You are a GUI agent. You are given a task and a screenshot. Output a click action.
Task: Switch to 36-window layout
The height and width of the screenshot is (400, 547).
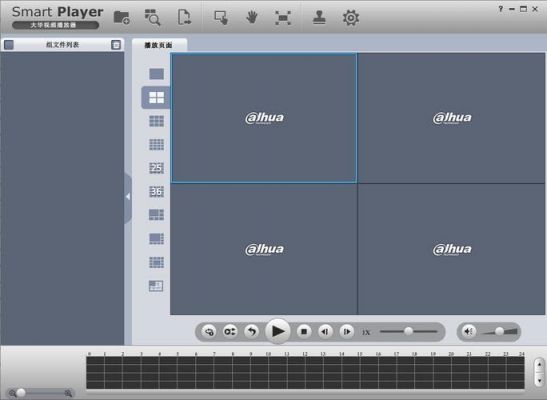(x=156, y=191)
